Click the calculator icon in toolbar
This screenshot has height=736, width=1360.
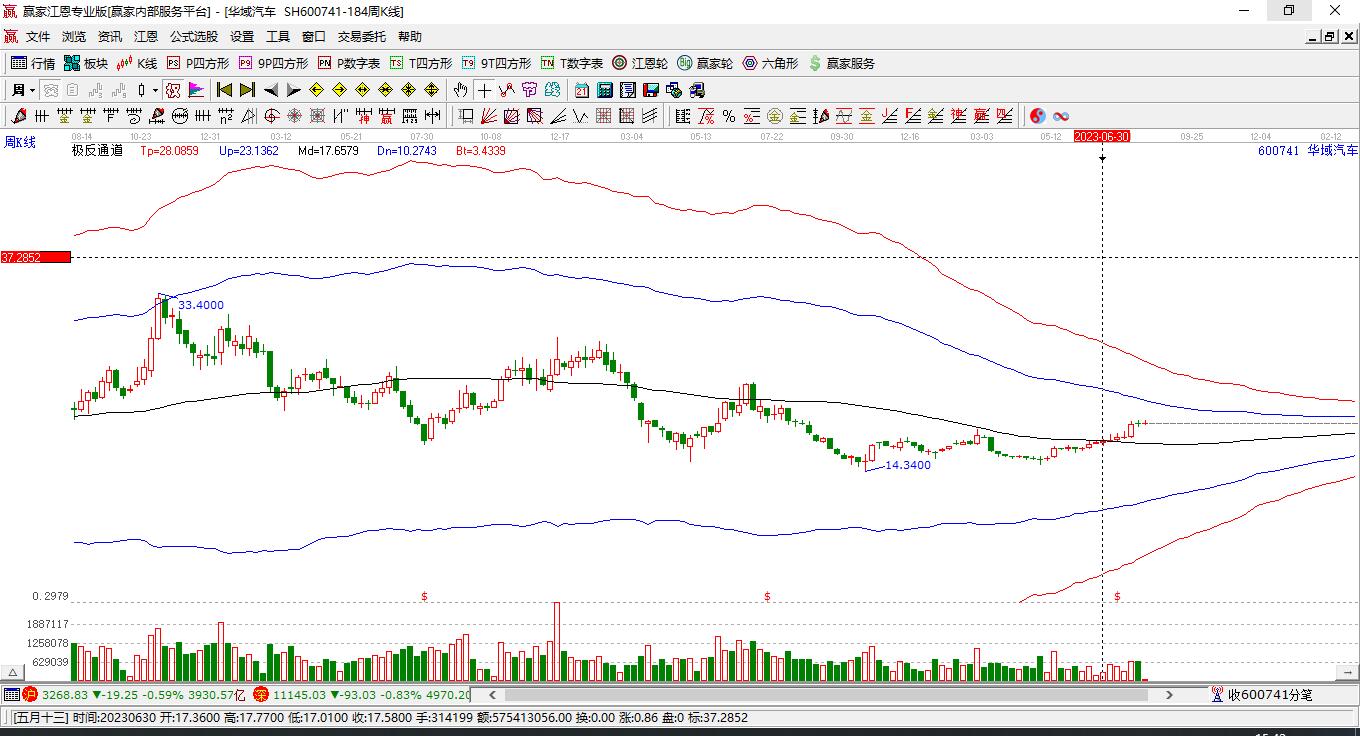coord(604,90)
